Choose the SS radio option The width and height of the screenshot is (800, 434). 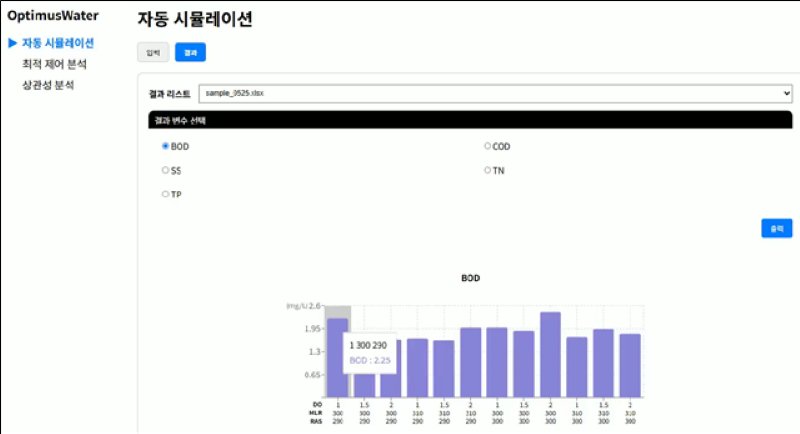click(x=166, y=170)
